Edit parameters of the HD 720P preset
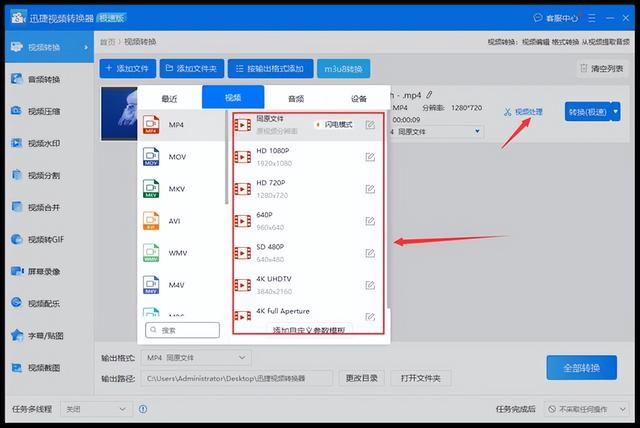Image resolution: width=640 pixels, height=428 pixels. pos(370,189)
